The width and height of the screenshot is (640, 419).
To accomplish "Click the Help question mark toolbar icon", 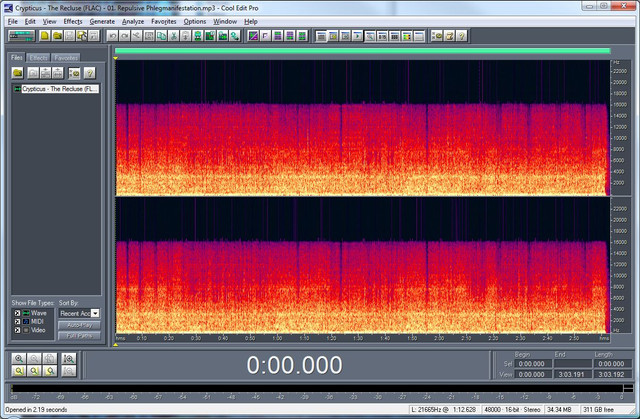I will (x=461, y=36).
